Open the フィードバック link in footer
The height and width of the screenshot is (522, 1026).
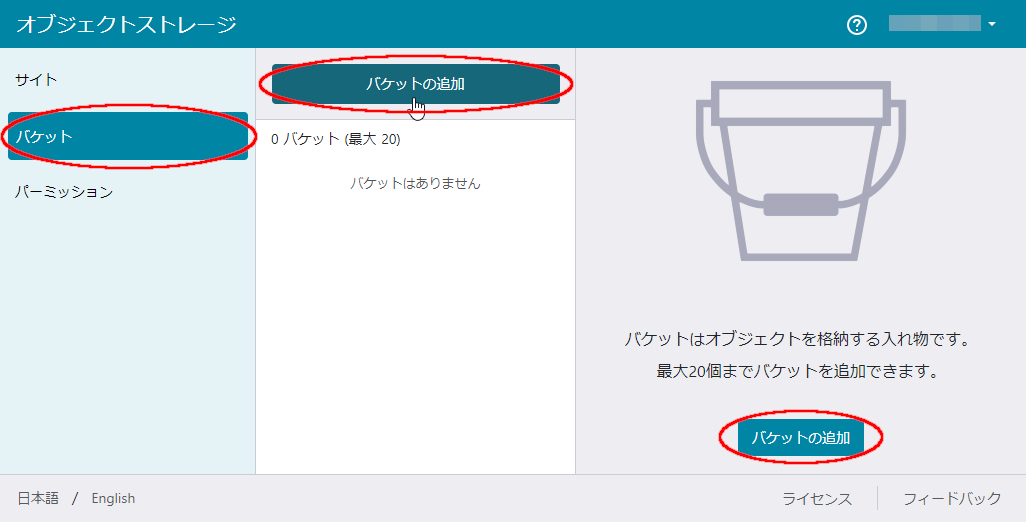(951, 498)
